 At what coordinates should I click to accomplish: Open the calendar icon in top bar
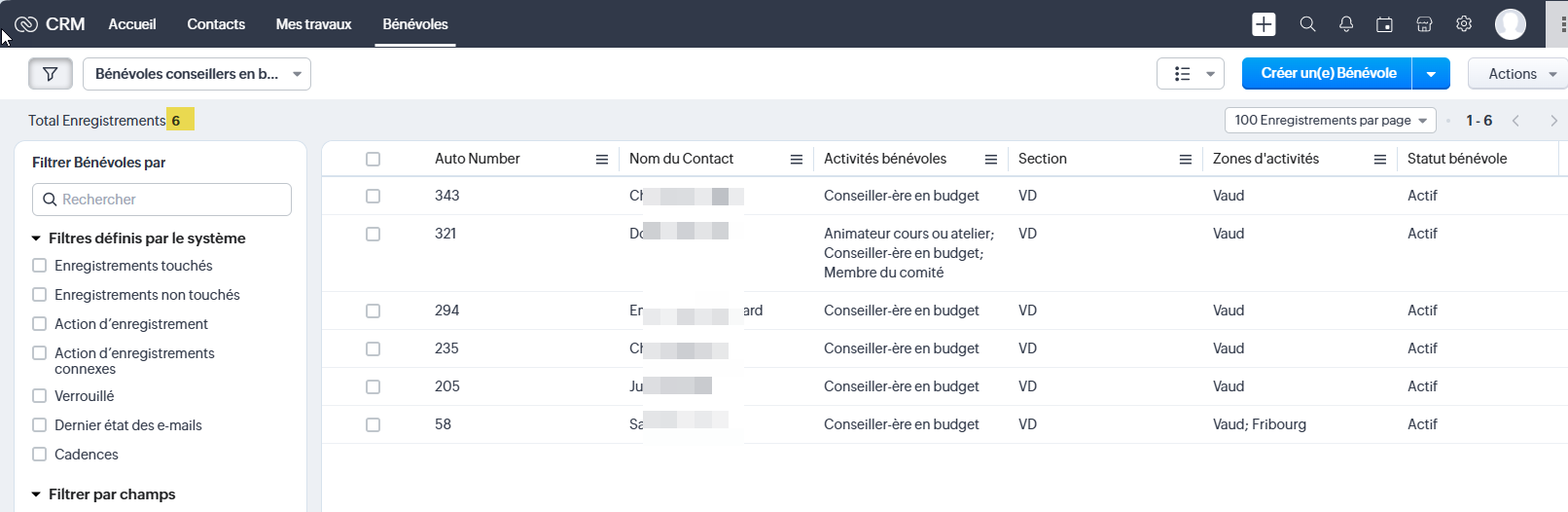coord(1384,24)
